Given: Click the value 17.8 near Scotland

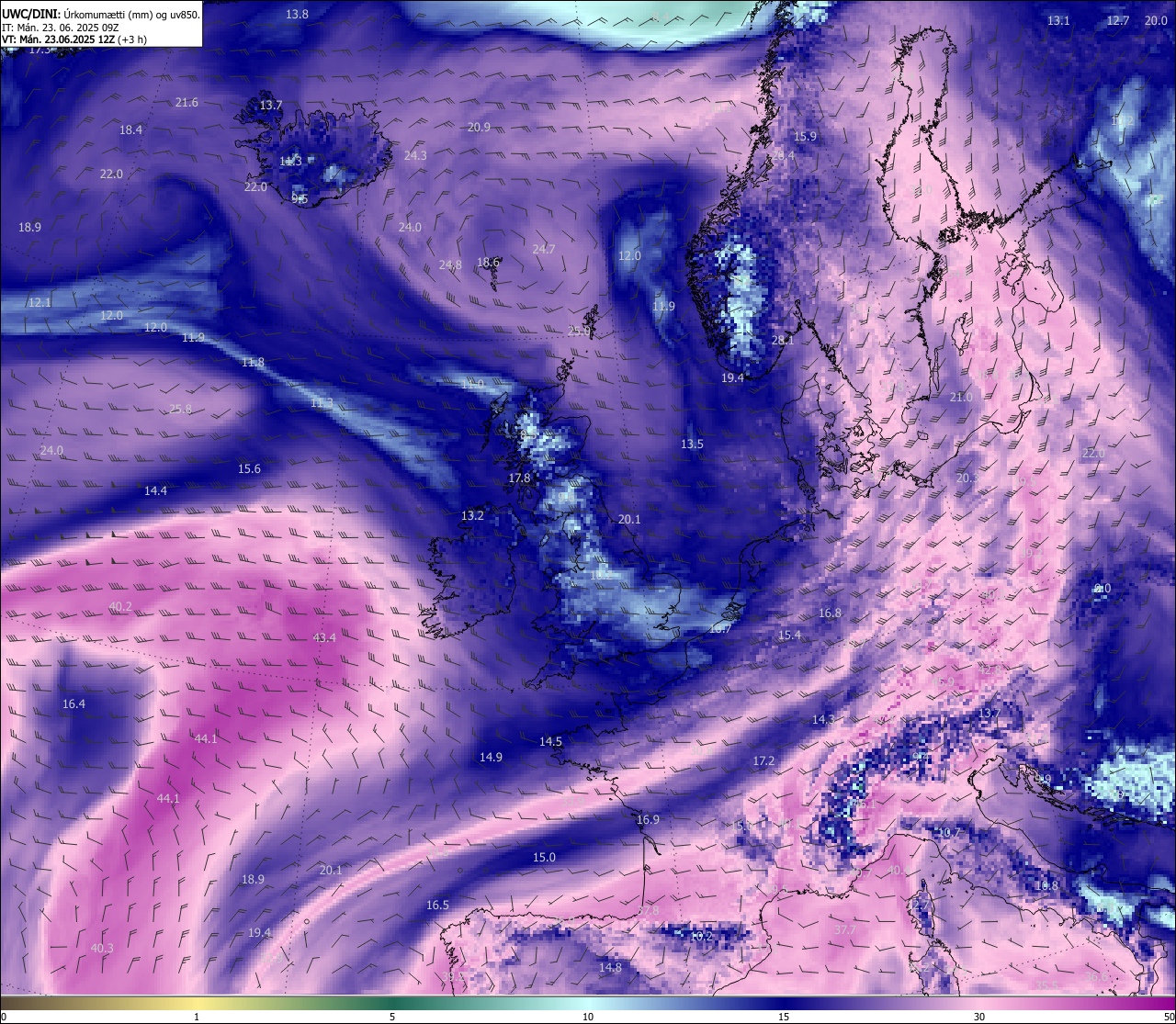Looking at the screenshot, I should [x=519, y=478].
